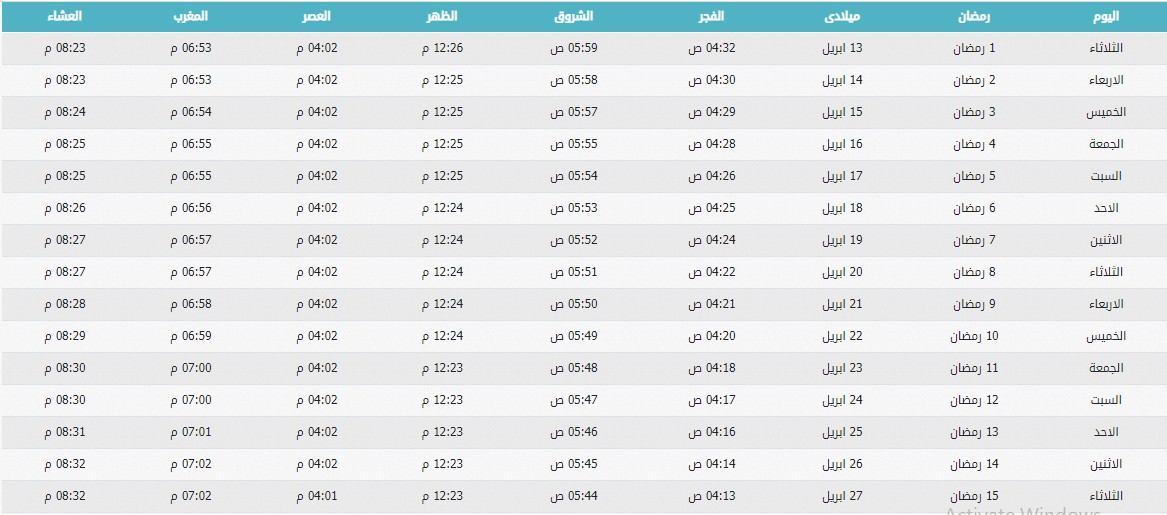Click Isha time 08:31 م
Viewport: 1167px width, 515px height.
(x=65, y=432)
